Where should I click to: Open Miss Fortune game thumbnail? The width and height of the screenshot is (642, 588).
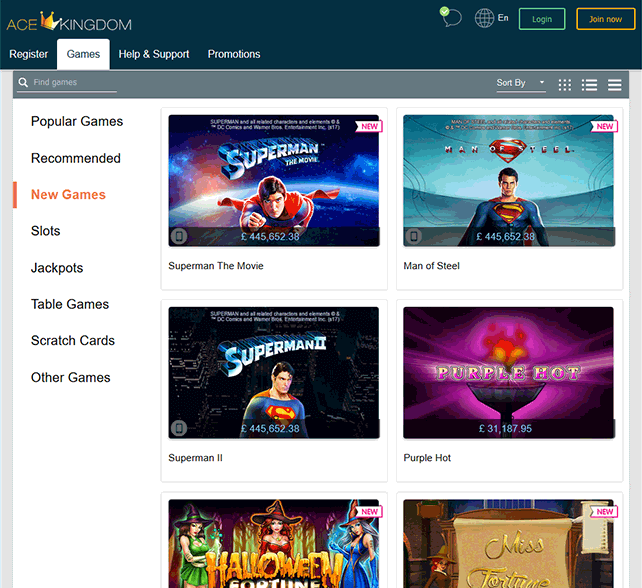pyautogui.click(x=509, y=543)
